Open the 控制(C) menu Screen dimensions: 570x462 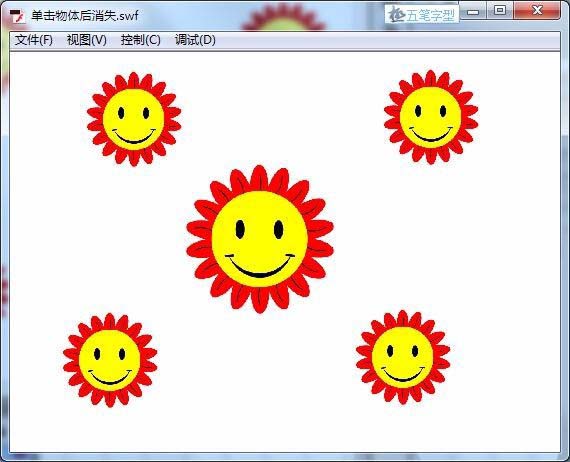click(x=140, y=40)
